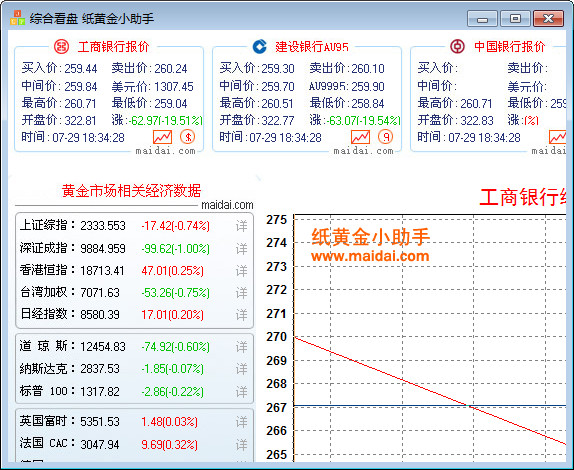Open details for 香港恒指 row
Image resolution: width=574 pixels, height=470 pixels.
pos(242,271)
